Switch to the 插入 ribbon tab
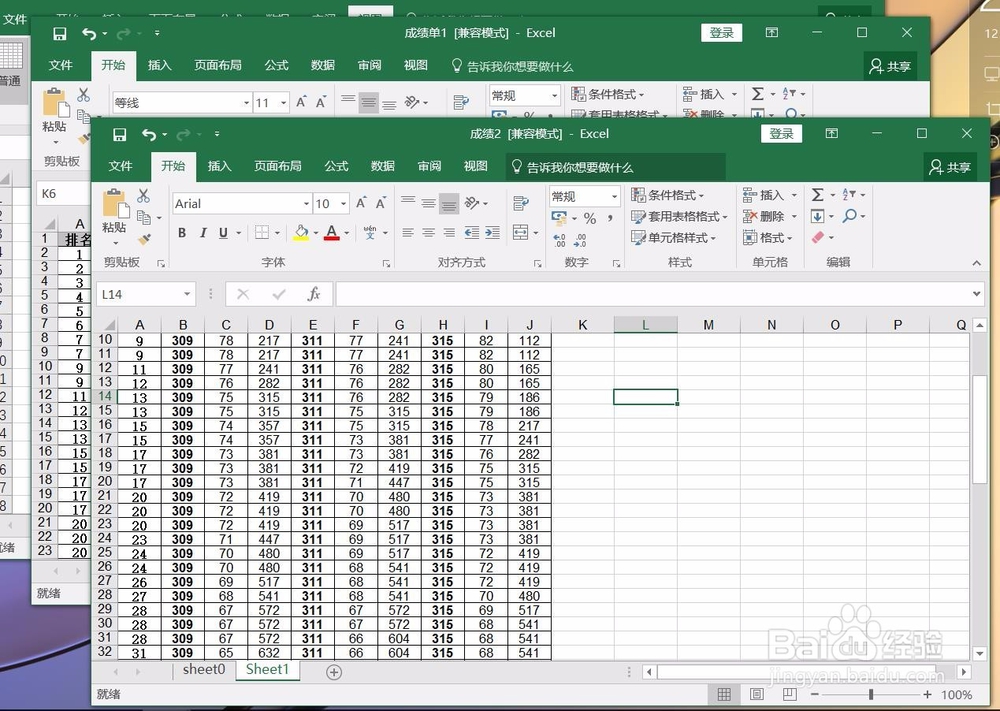 (220, 166)
